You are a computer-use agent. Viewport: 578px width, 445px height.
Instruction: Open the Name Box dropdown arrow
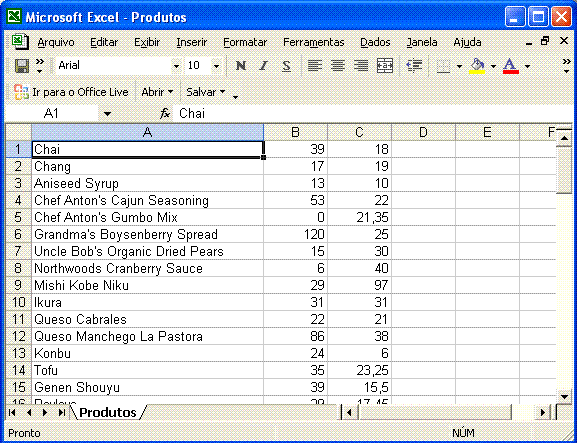click(x=107, y=114)
